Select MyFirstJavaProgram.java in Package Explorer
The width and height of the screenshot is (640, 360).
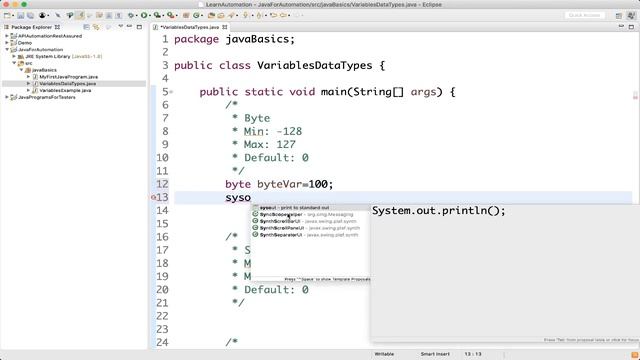pos(69,77)
